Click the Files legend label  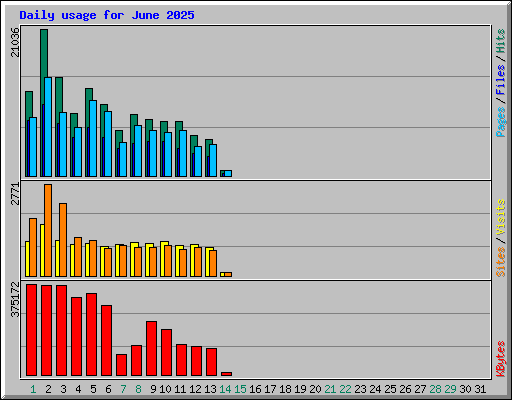click(x=500, y=80)
